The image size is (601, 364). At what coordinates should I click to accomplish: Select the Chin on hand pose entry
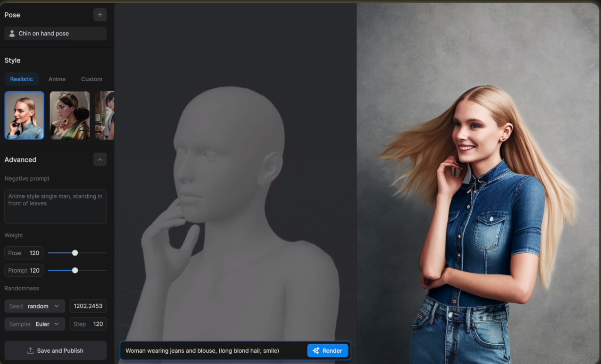click(56, 34)
